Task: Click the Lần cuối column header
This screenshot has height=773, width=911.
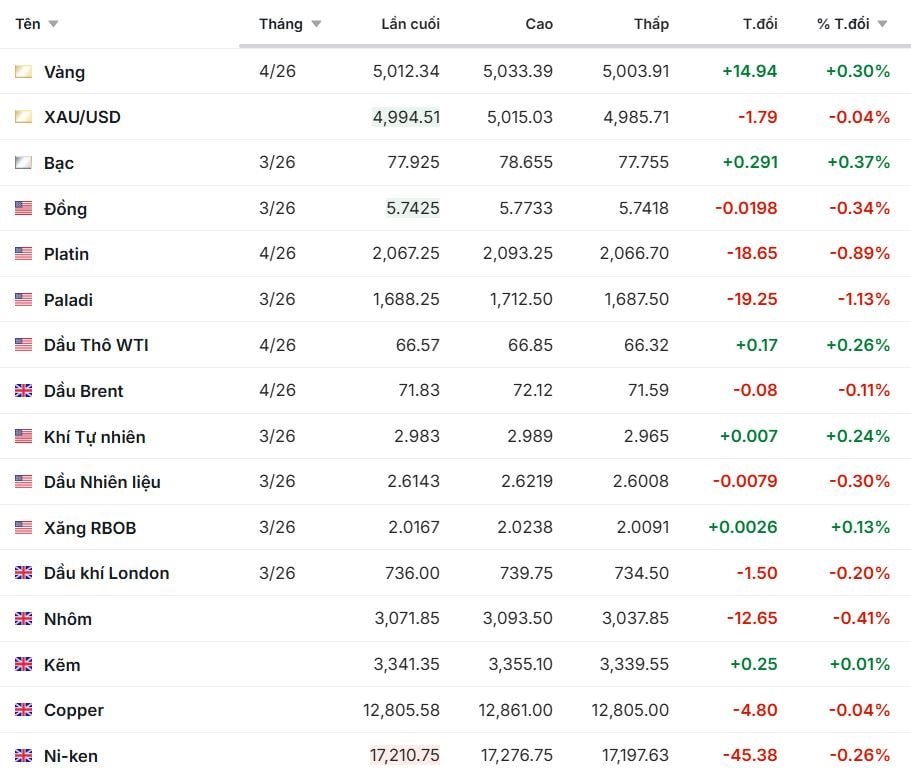Action: (x=410, y=24)
